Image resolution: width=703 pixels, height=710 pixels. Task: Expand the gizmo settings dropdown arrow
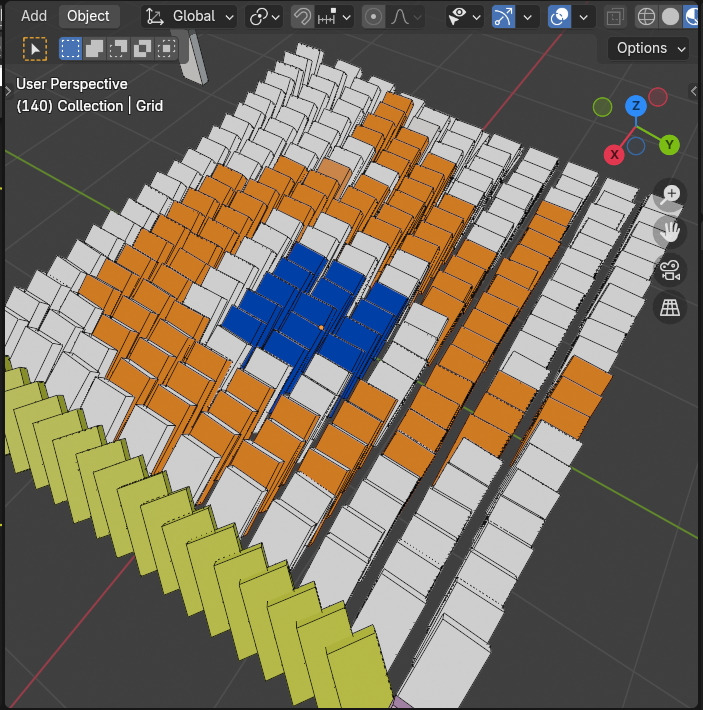tap(528, 17)
